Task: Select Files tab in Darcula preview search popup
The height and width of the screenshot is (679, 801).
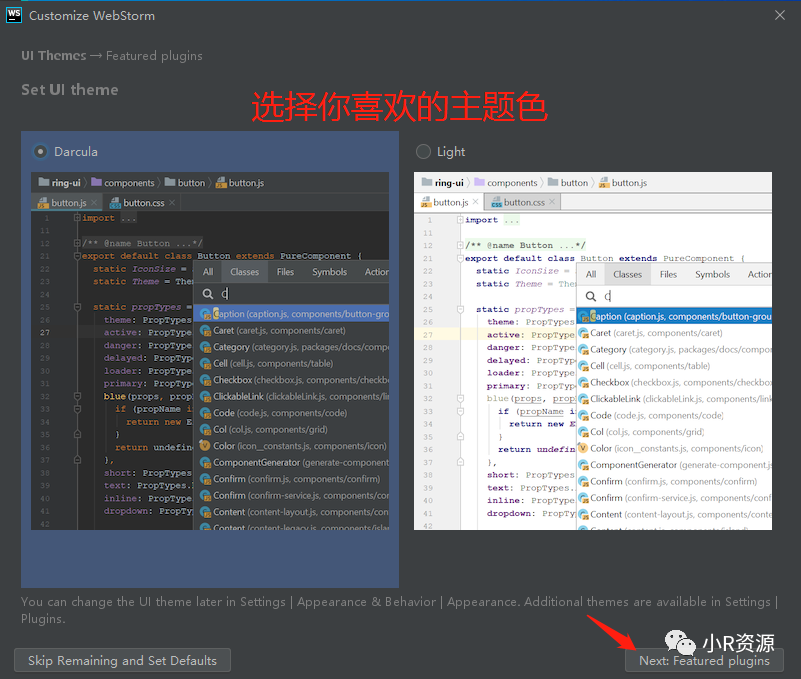Action: 285,272
